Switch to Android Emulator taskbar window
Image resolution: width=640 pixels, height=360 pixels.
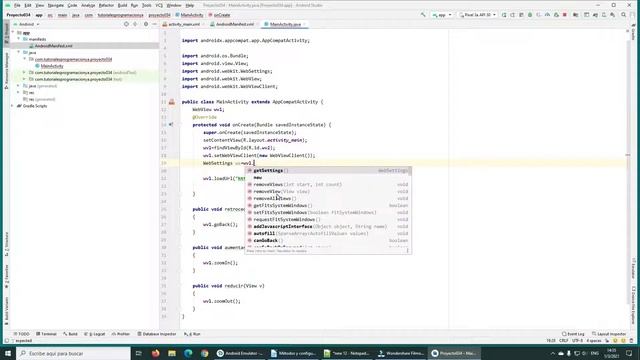[x=240, y=353]
